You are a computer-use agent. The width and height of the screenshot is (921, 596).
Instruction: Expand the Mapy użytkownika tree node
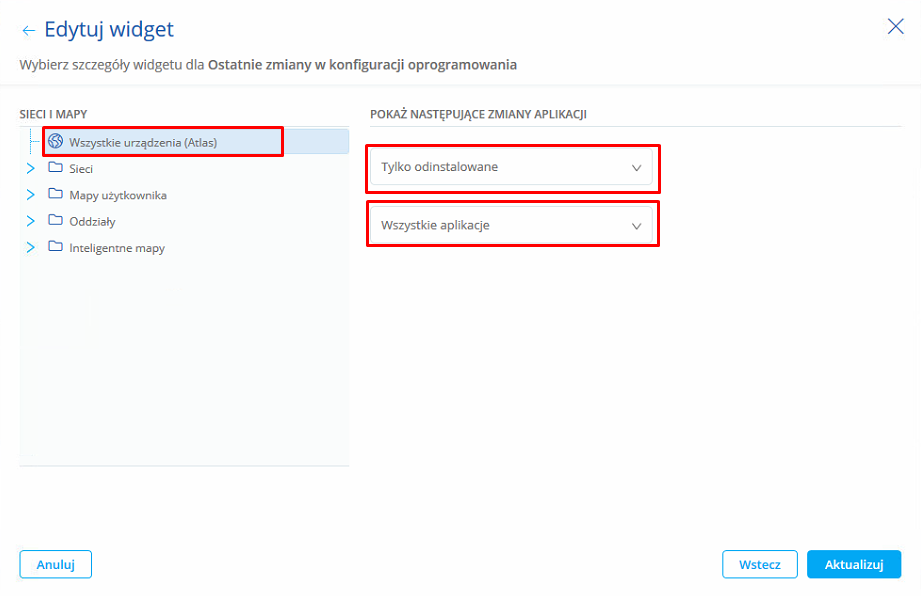[x=30, y=195]
